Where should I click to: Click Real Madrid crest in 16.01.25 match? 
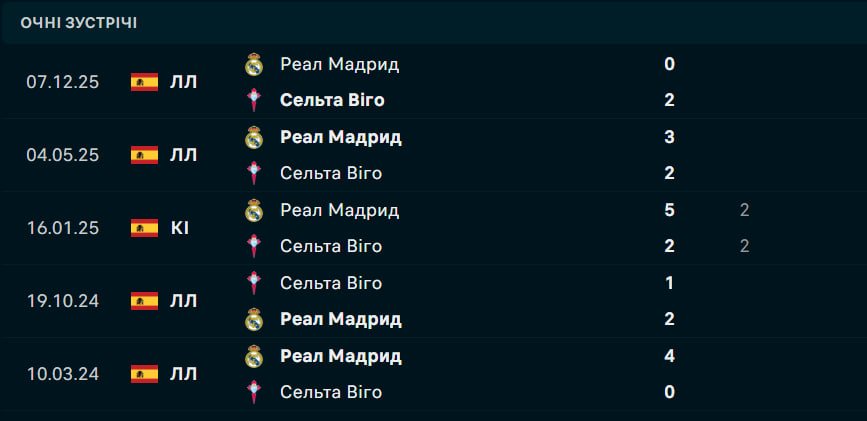(254, 210)
